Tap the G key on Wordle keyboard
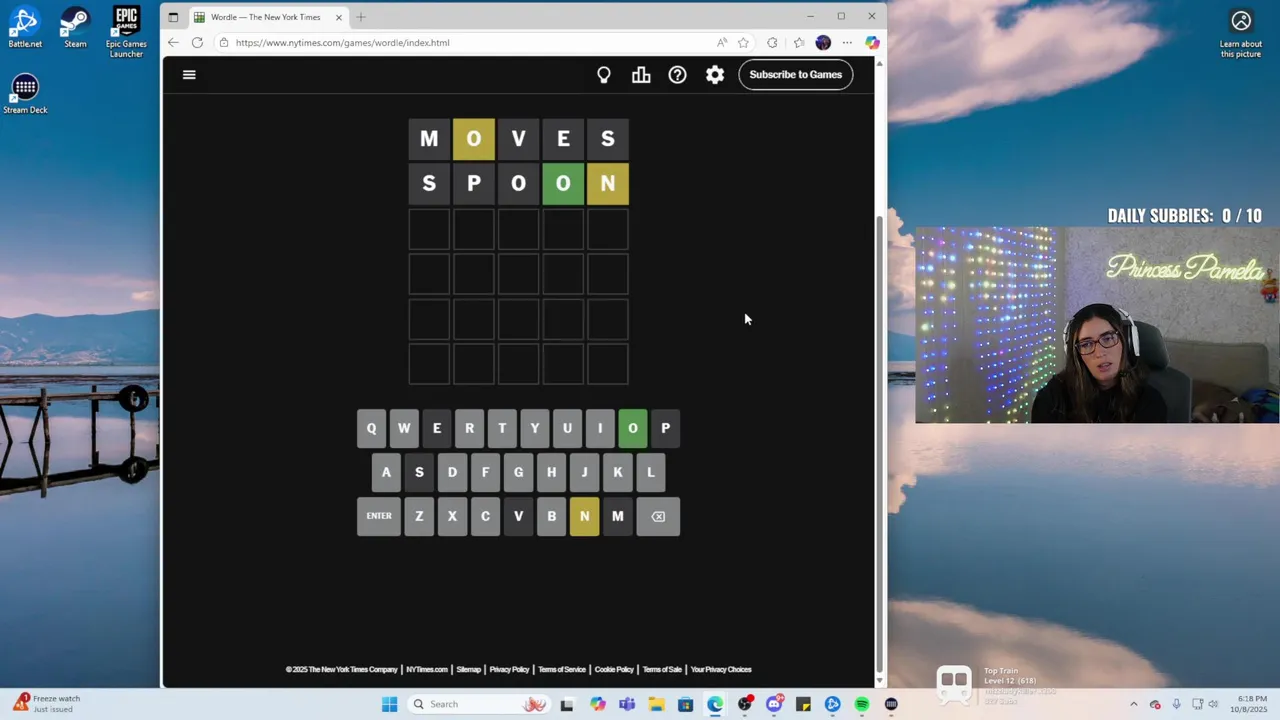1280x720 pixels. pos(518,472)
